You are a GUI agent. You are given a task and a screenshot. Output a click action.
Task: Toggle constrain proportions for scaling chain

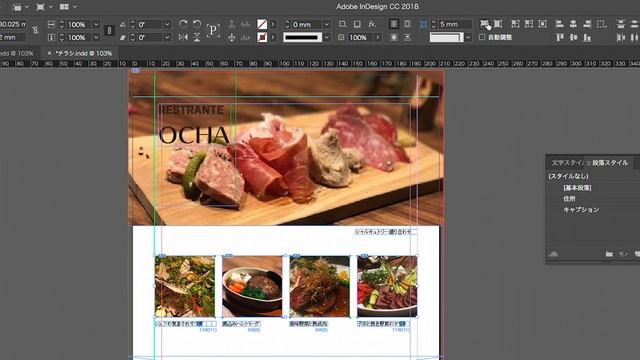point(109,31)
